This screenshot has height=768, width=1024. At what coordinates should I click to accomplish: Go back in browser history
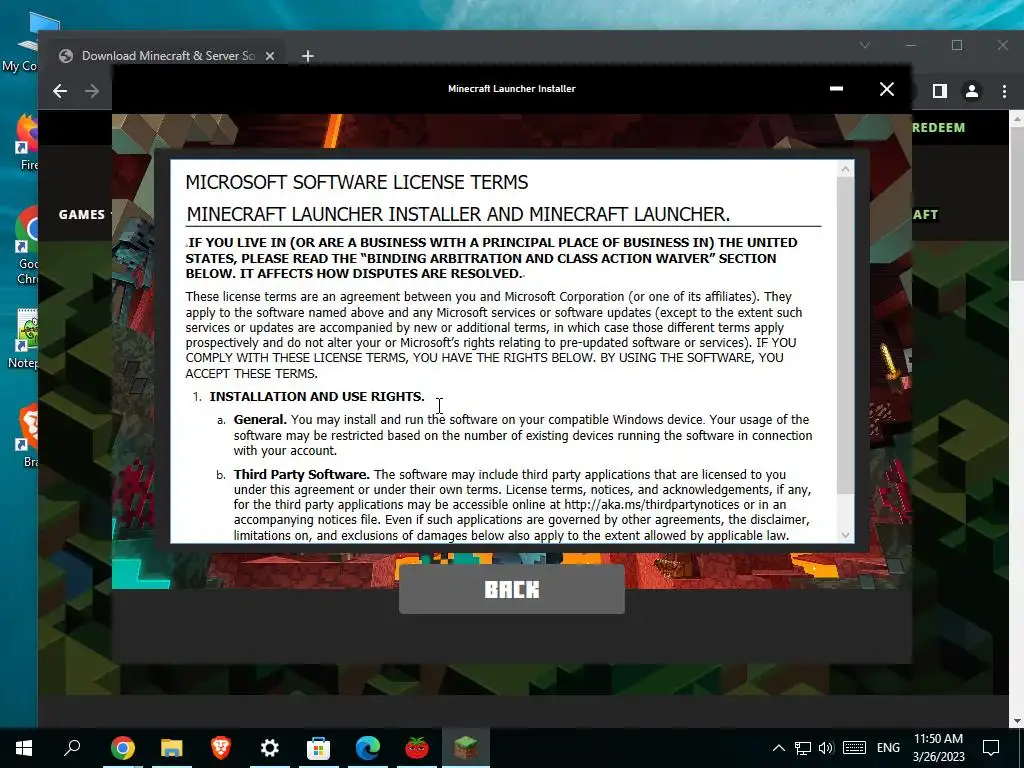(x=60, y=91)
